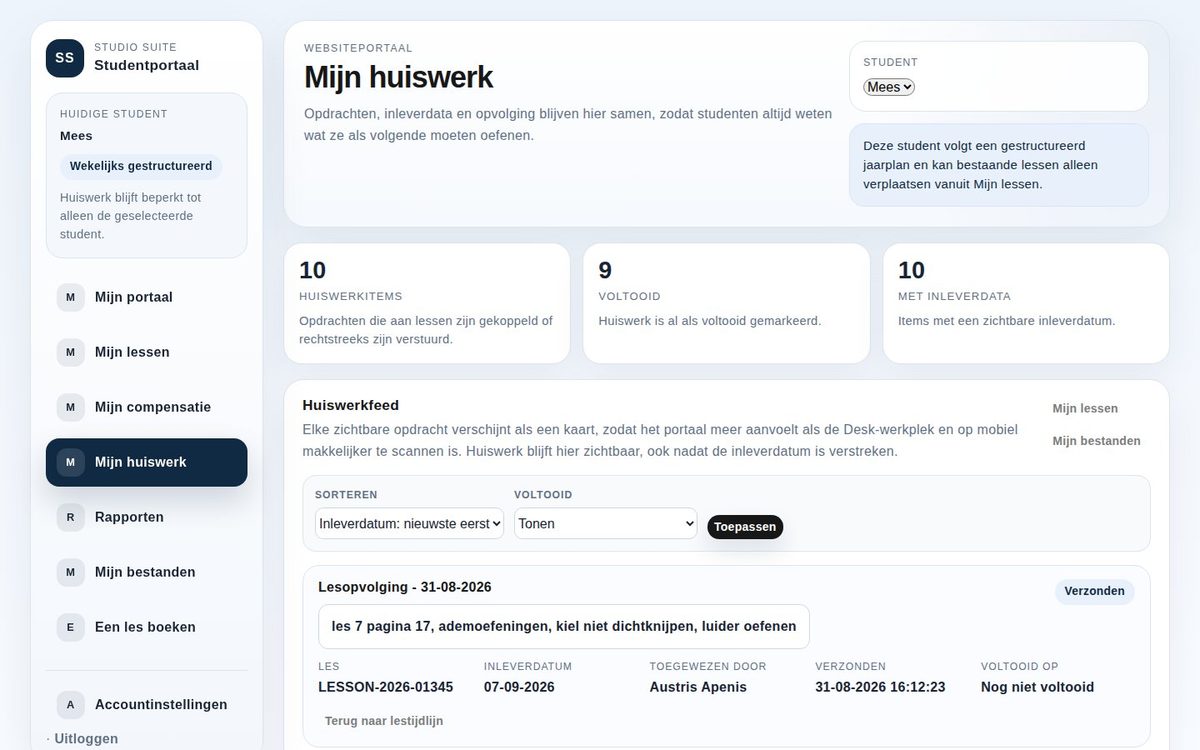Click the Mijn huiswerk page heading
Image resolution: width=1200 pixels, height=750 pixels.
pos(398,77)
